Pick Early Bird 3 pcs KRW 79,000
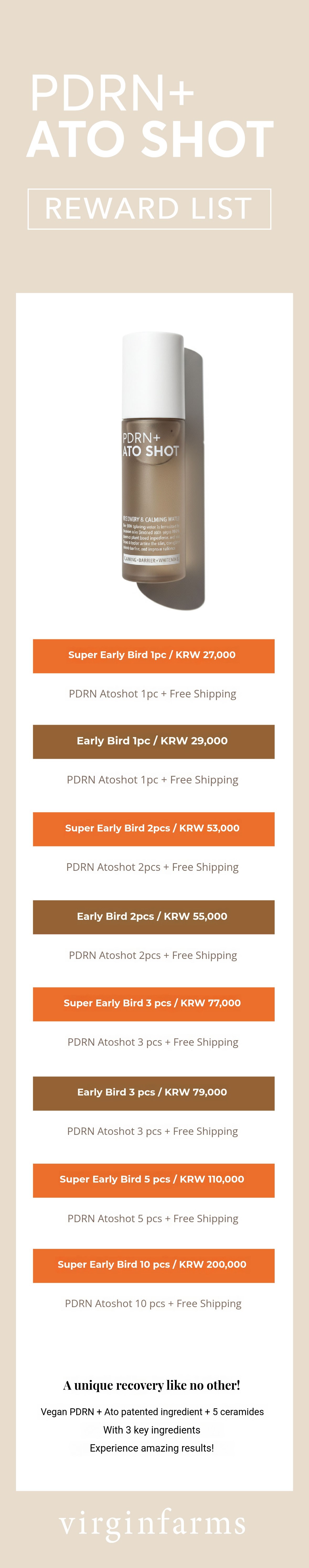This screenshot has width=309, height=1568. tap(154, 1093)
